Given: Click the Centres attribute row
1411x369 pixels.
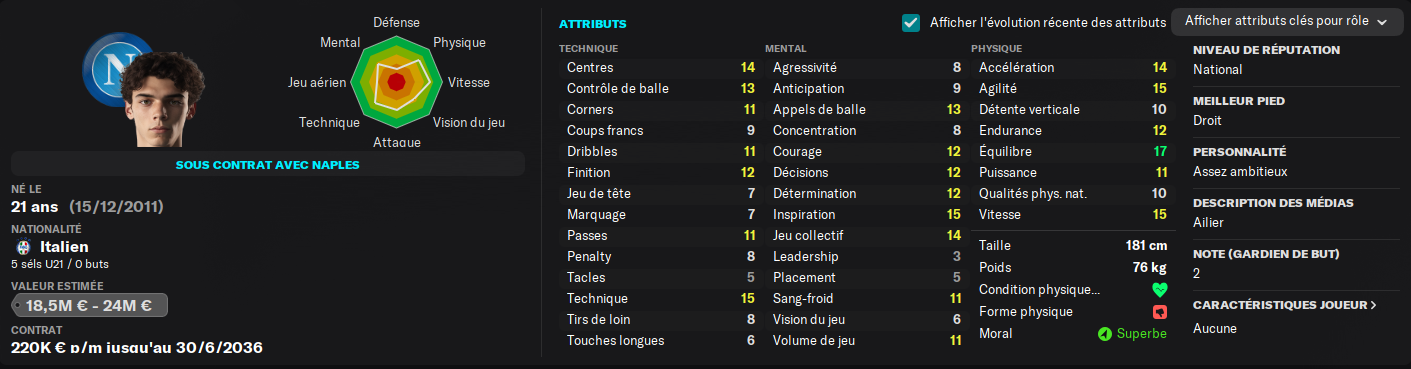Looking at the screenshot, I should click(660, 68).
